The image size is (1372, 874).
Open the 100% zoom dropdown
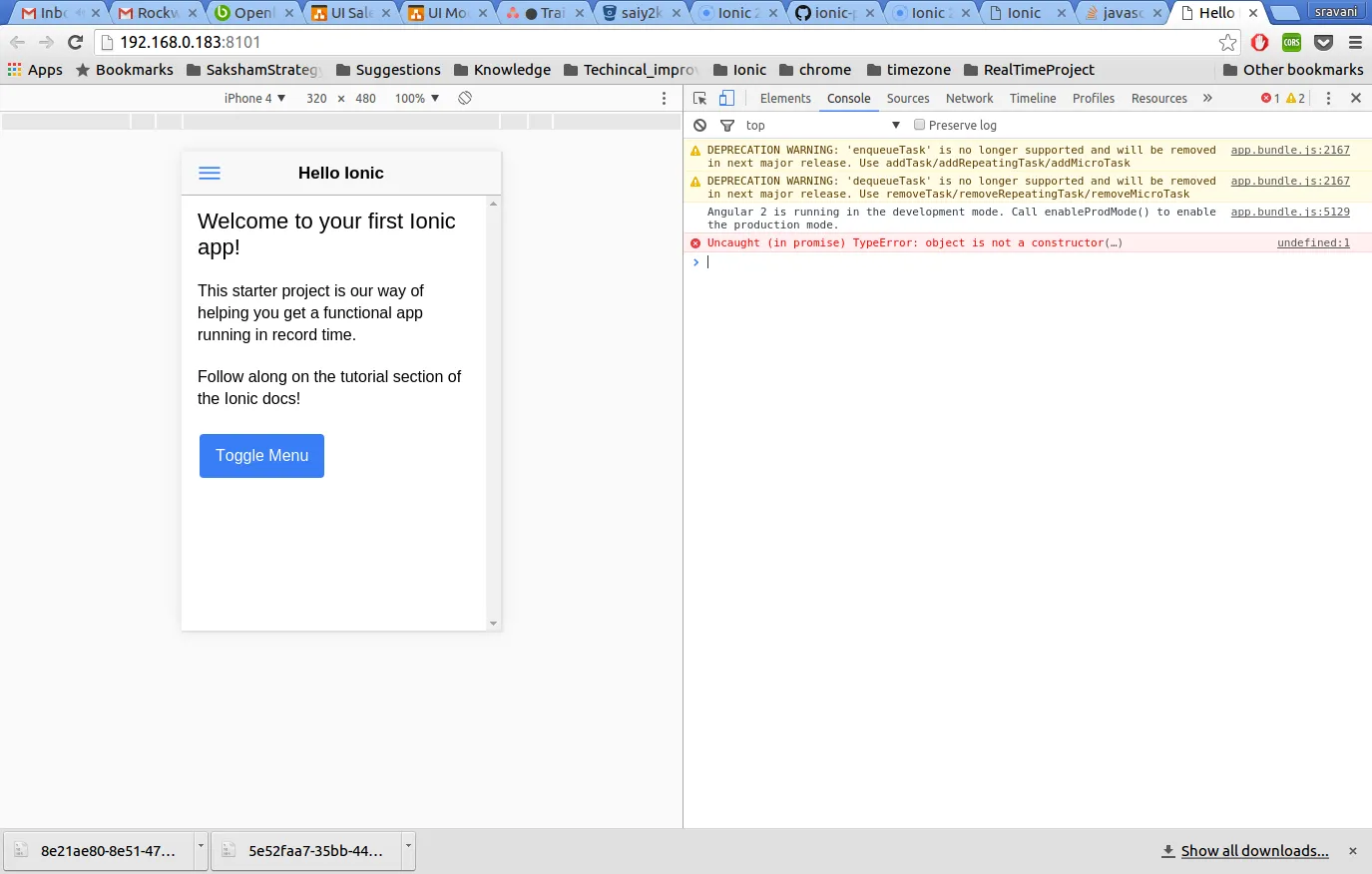coord(417,98)
